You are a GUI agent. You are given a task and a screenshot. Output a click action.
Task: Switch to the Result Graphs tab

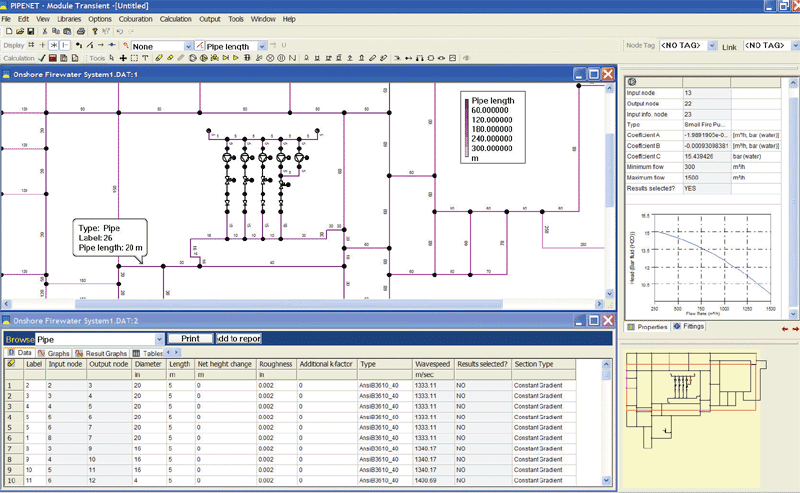101,353
